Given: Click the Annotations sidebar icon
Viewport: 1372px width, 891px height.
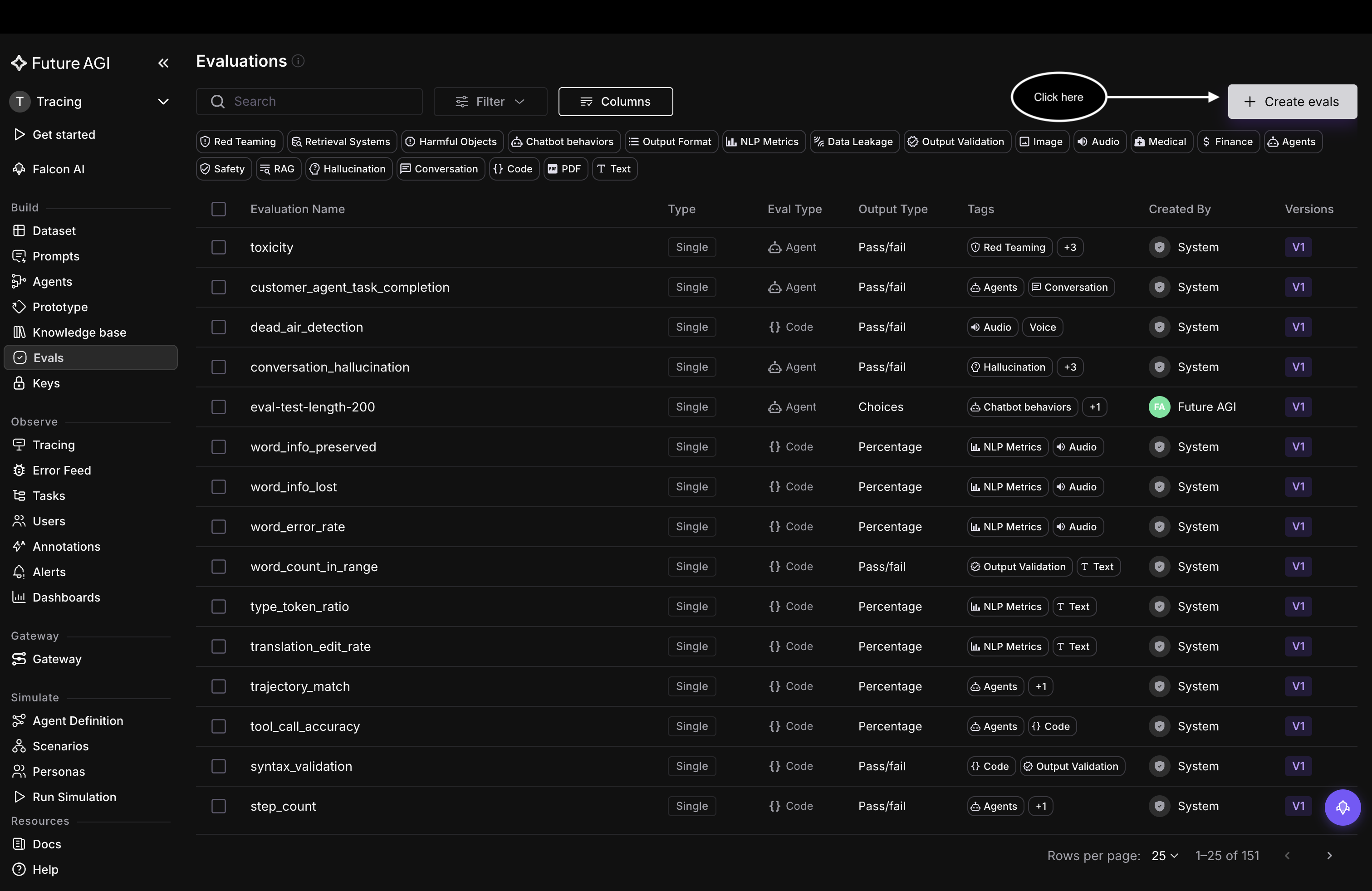Looking at the screenshot, I should (x=19, y=546).
